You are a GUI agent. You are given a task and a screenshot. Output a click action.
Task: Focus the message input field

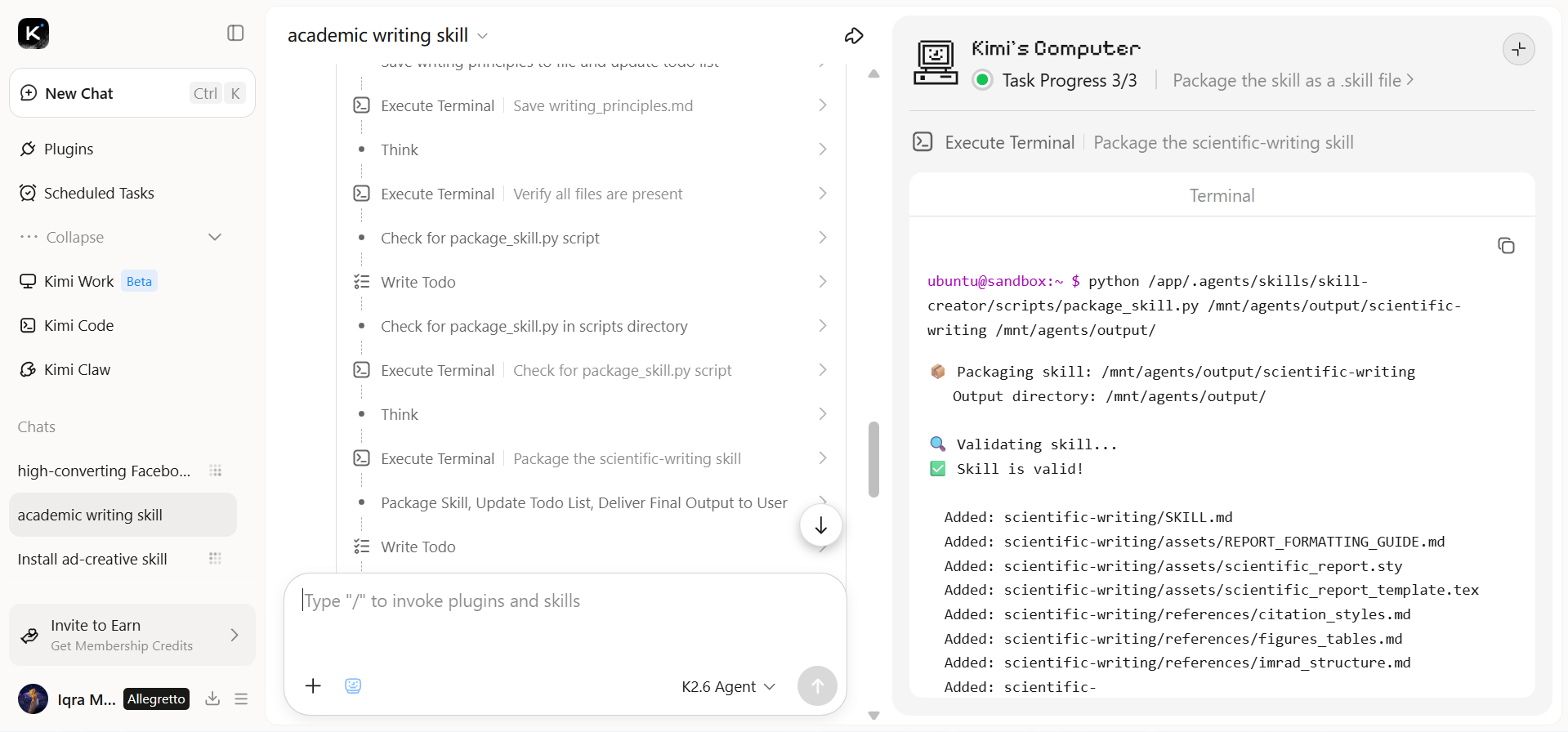[565, 621]
